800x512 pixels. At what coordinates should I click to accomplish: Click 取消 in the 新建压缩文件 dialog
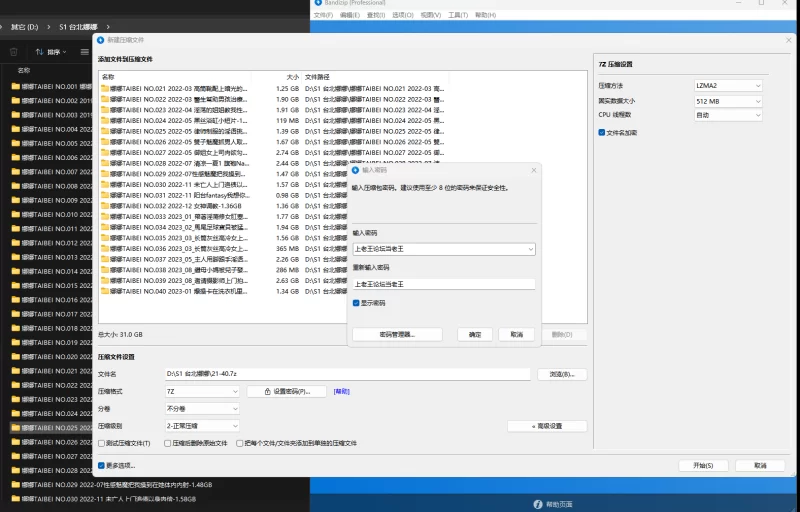tap(760, 466)
